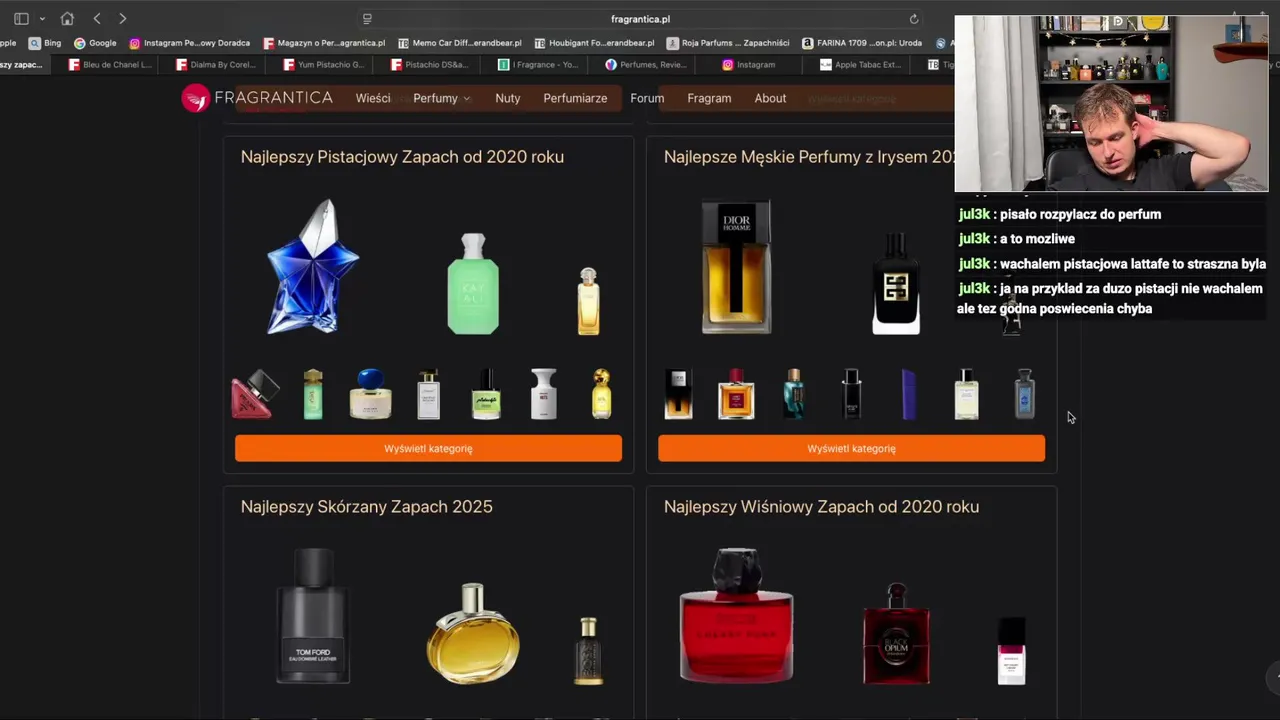Select the small yellow bottle in the pistachio top row
The width and height of the screenshot is (1280, 720).
tap(588, 301)
